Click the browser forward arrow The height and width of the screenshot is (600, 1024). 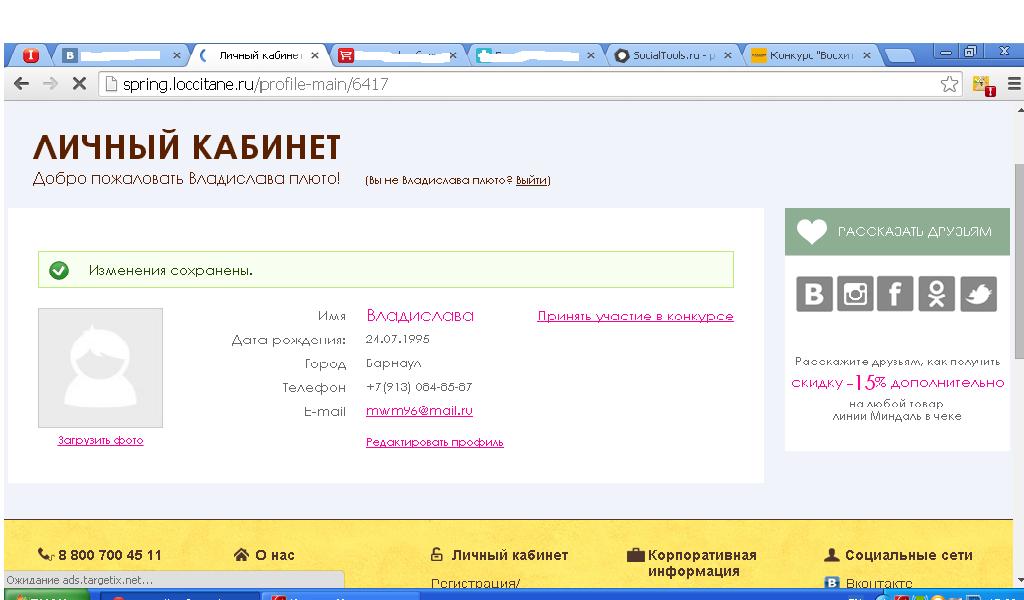[50, 84]
